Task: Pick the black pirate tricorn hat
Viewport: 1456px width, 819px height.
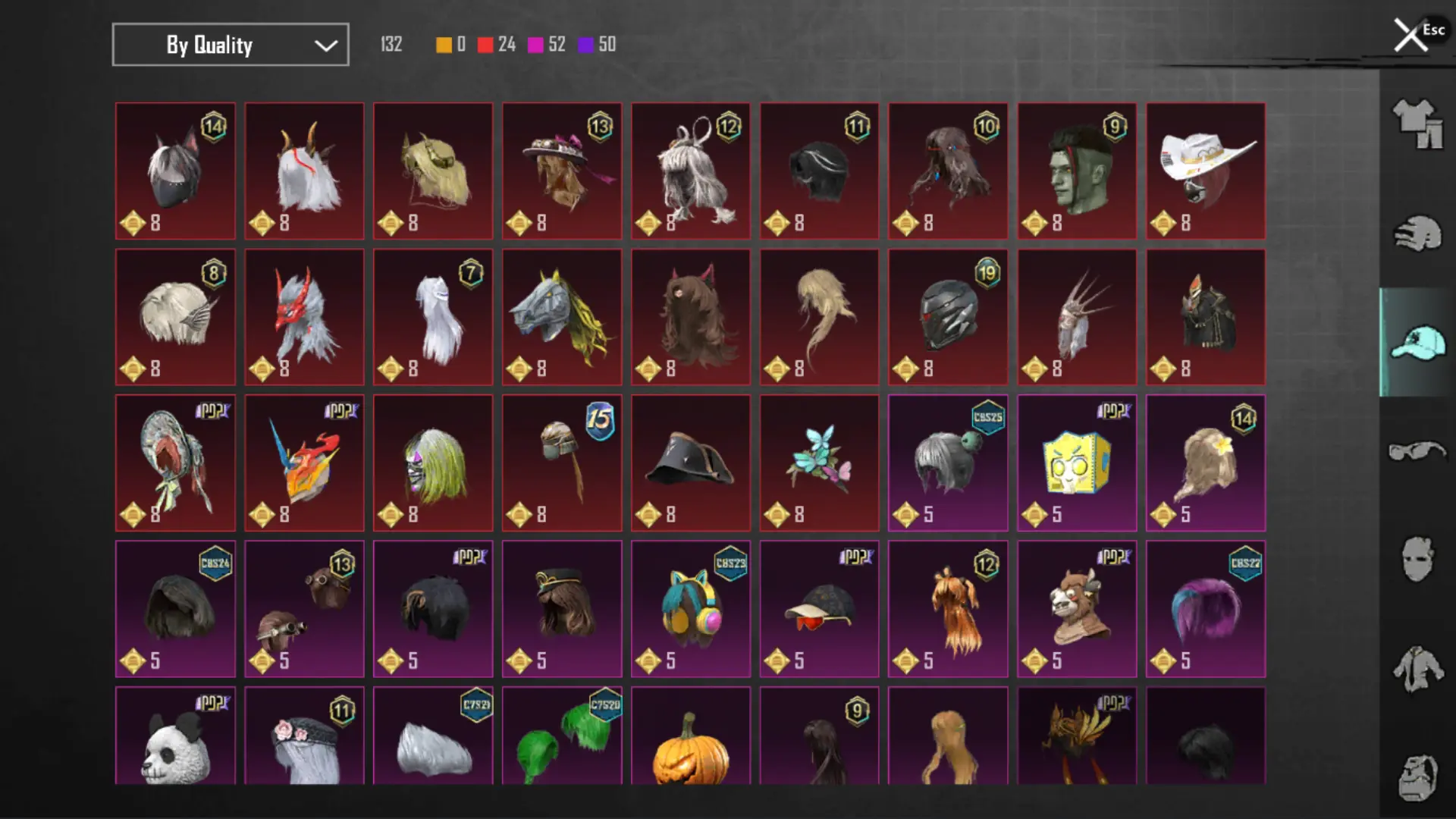Action: (691, 463)
